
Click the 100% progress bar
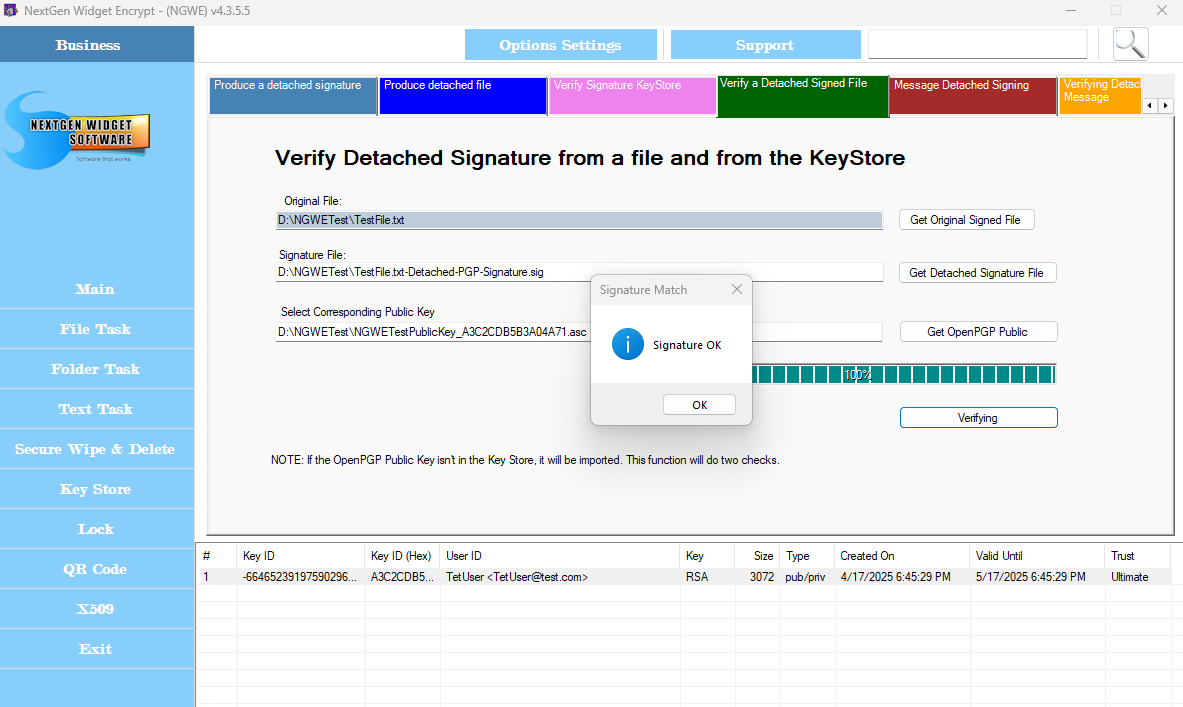coord(903,374)
